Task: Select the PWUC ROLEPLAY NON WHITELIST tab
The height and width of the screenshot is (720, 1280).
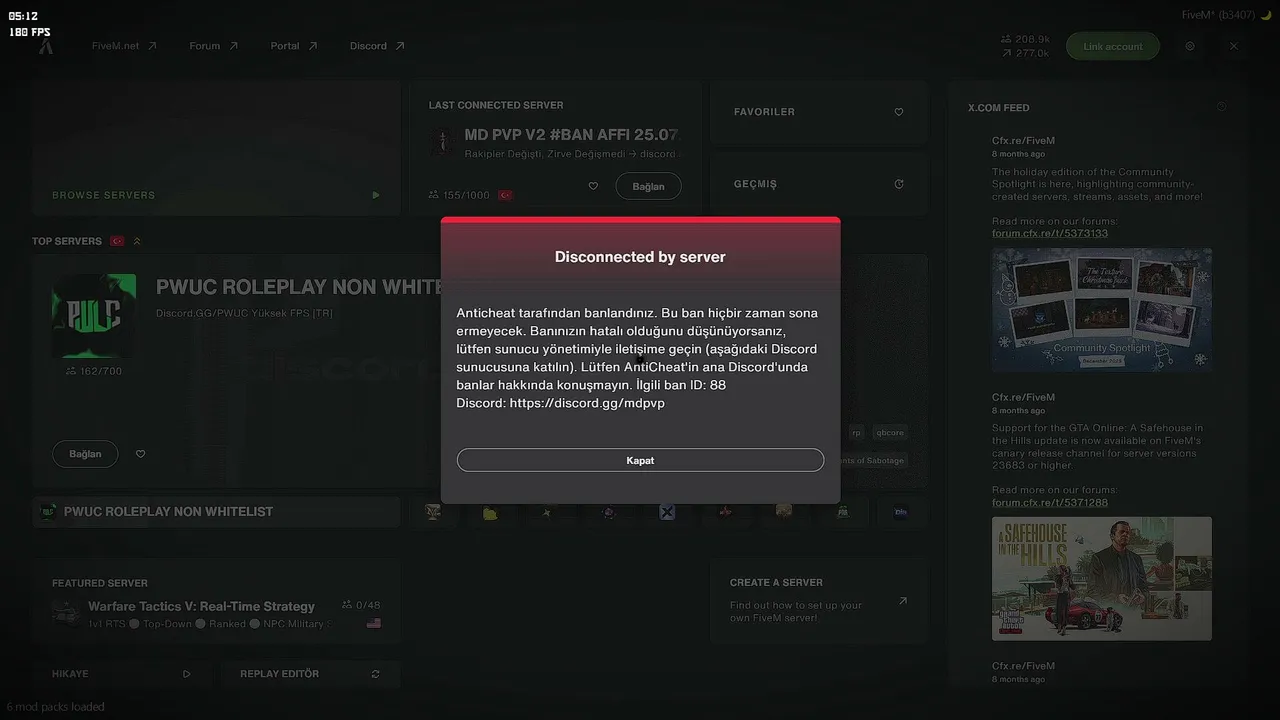Action: 216,512
